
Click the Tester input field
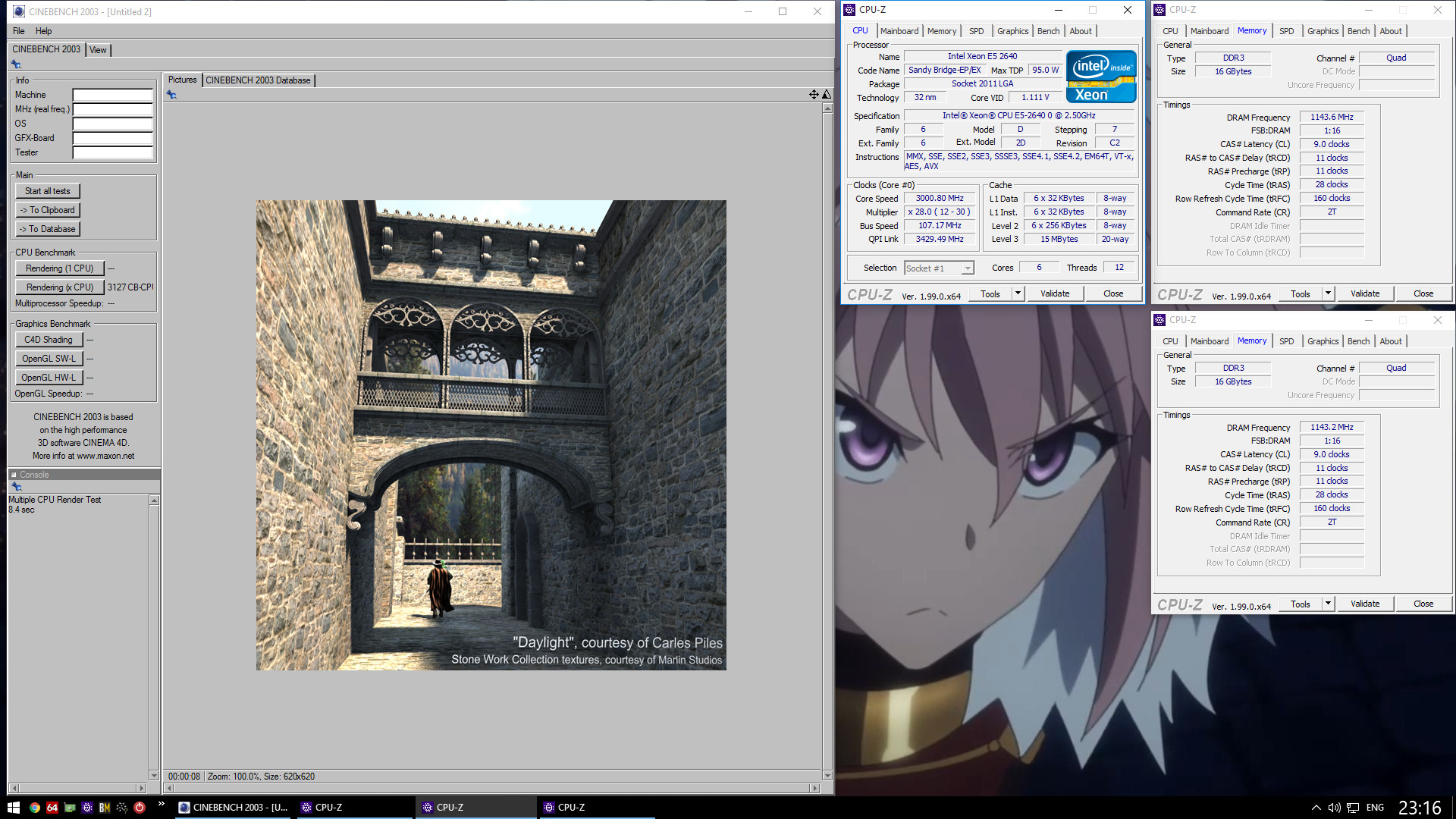(x=113, y=152)
